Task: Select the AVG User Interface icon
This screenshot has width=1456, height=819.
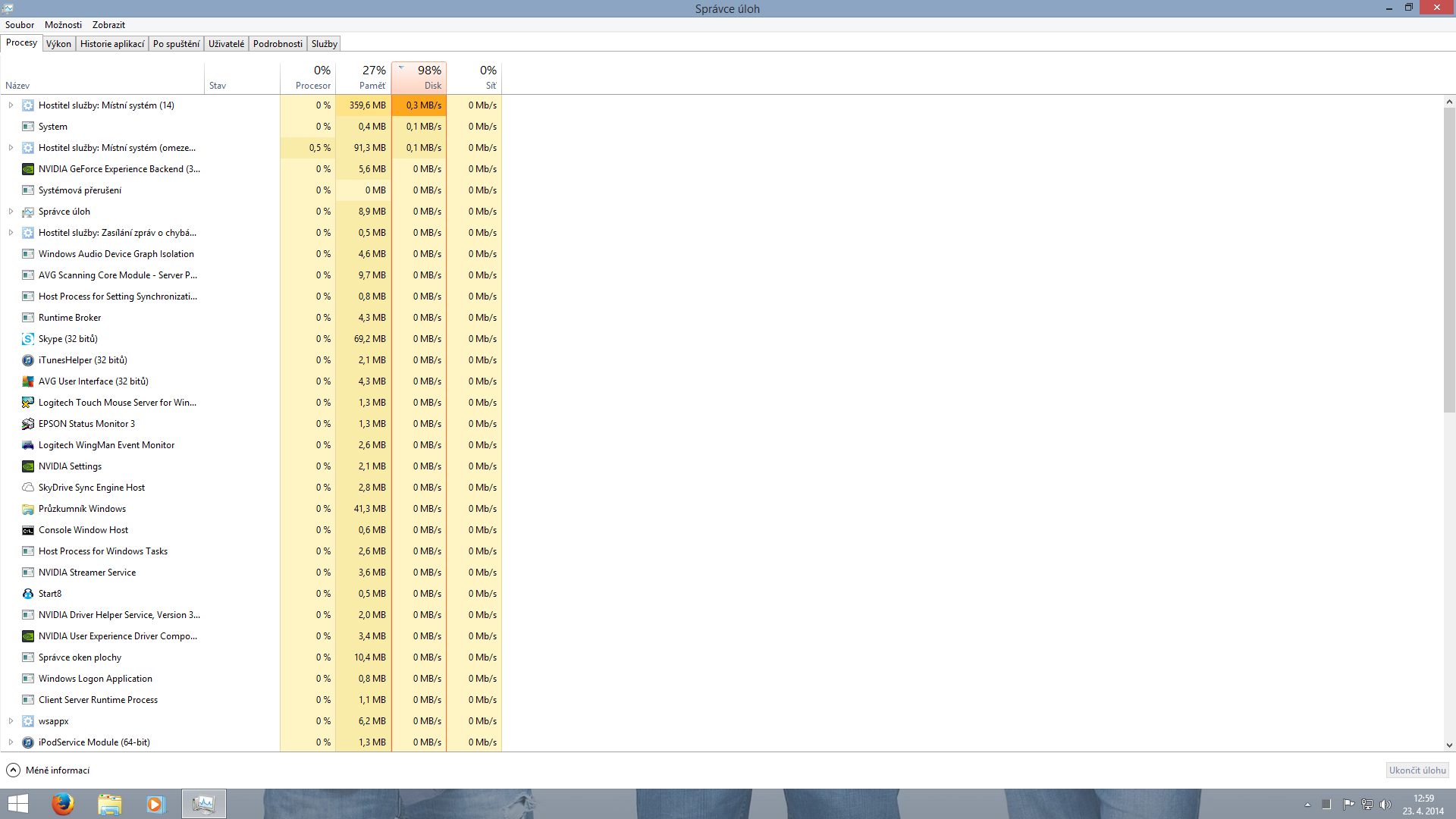Action: pos(28,381)
